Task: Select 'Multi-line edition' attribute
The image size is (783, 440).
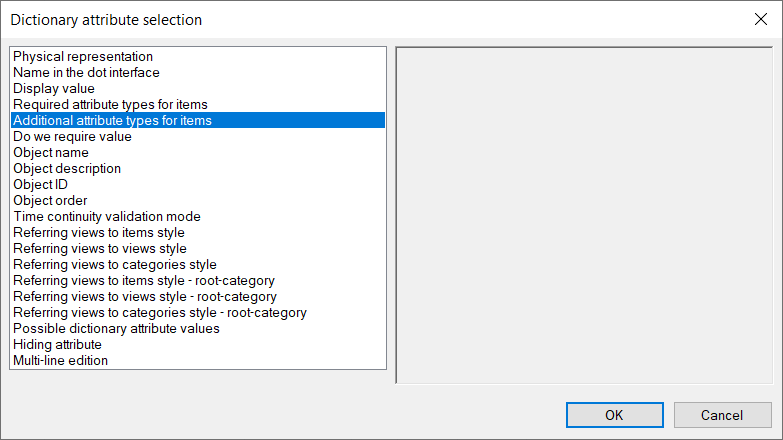Action: point(198,360)
